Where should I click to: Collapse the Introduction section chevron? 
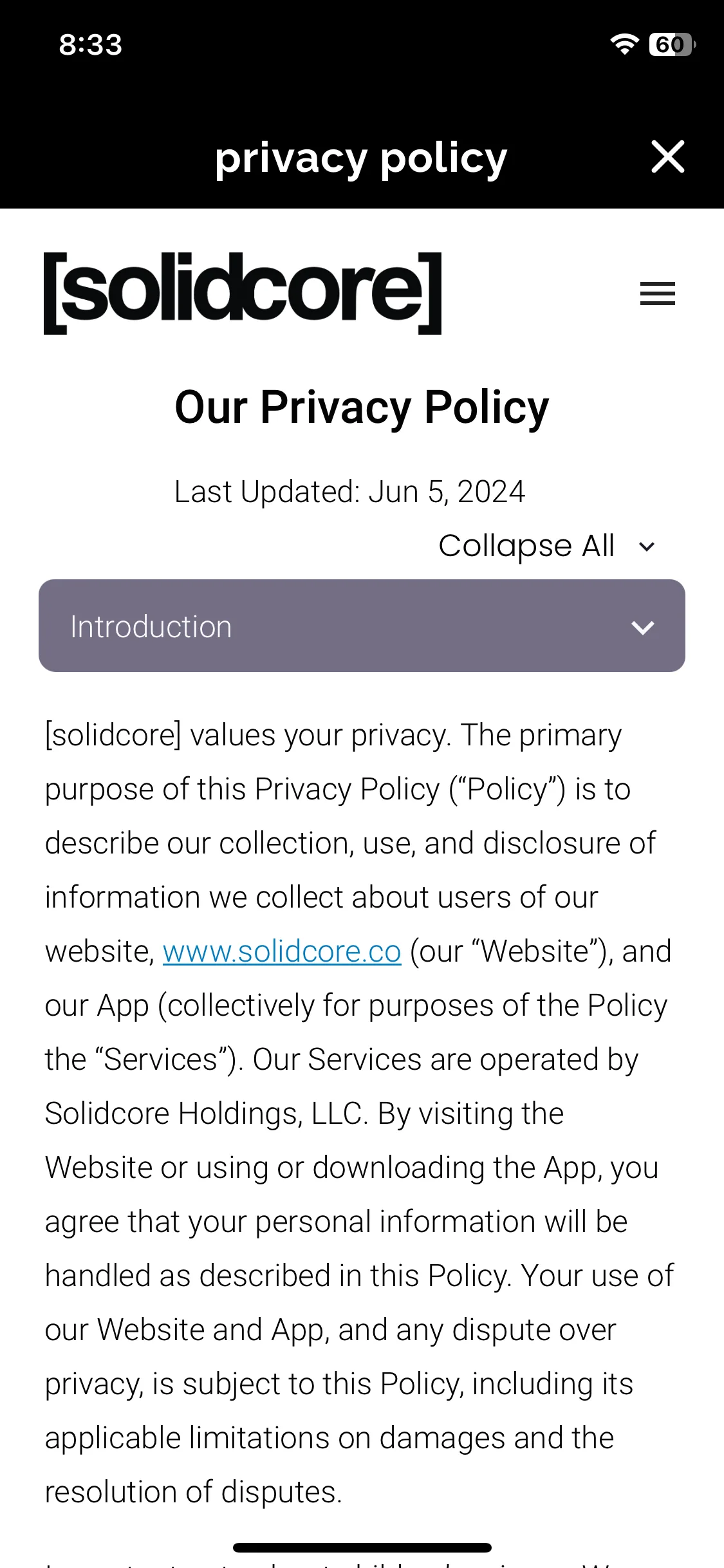coord(642,628)
